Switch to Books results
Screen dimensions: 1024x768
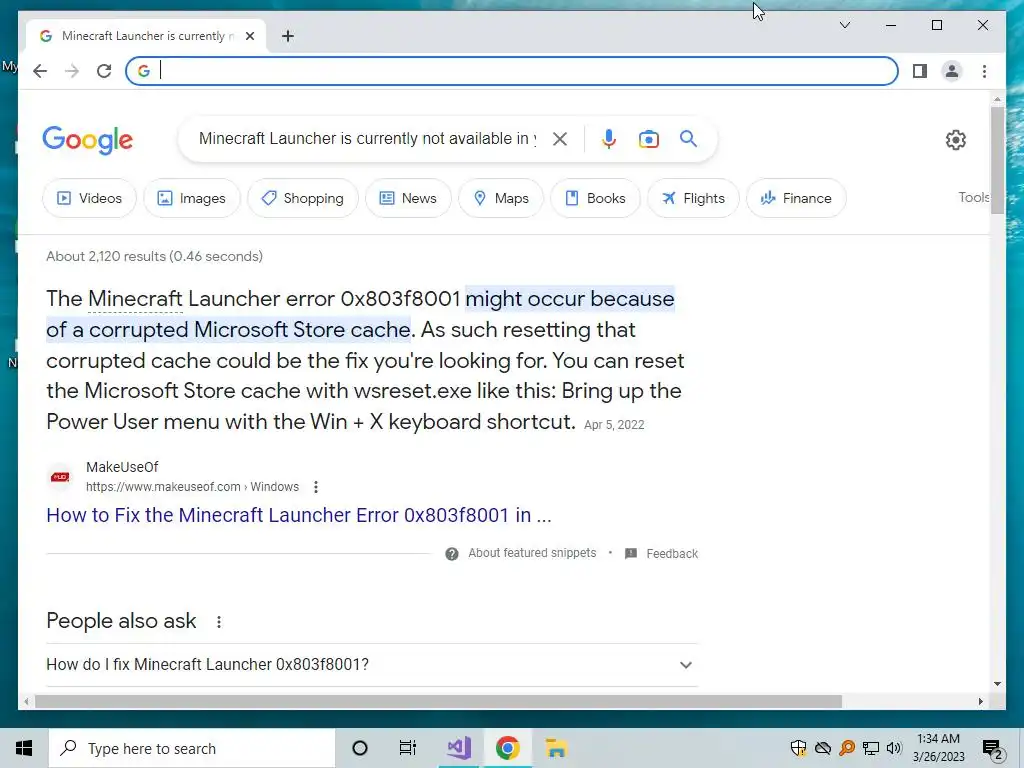(595, 199)
